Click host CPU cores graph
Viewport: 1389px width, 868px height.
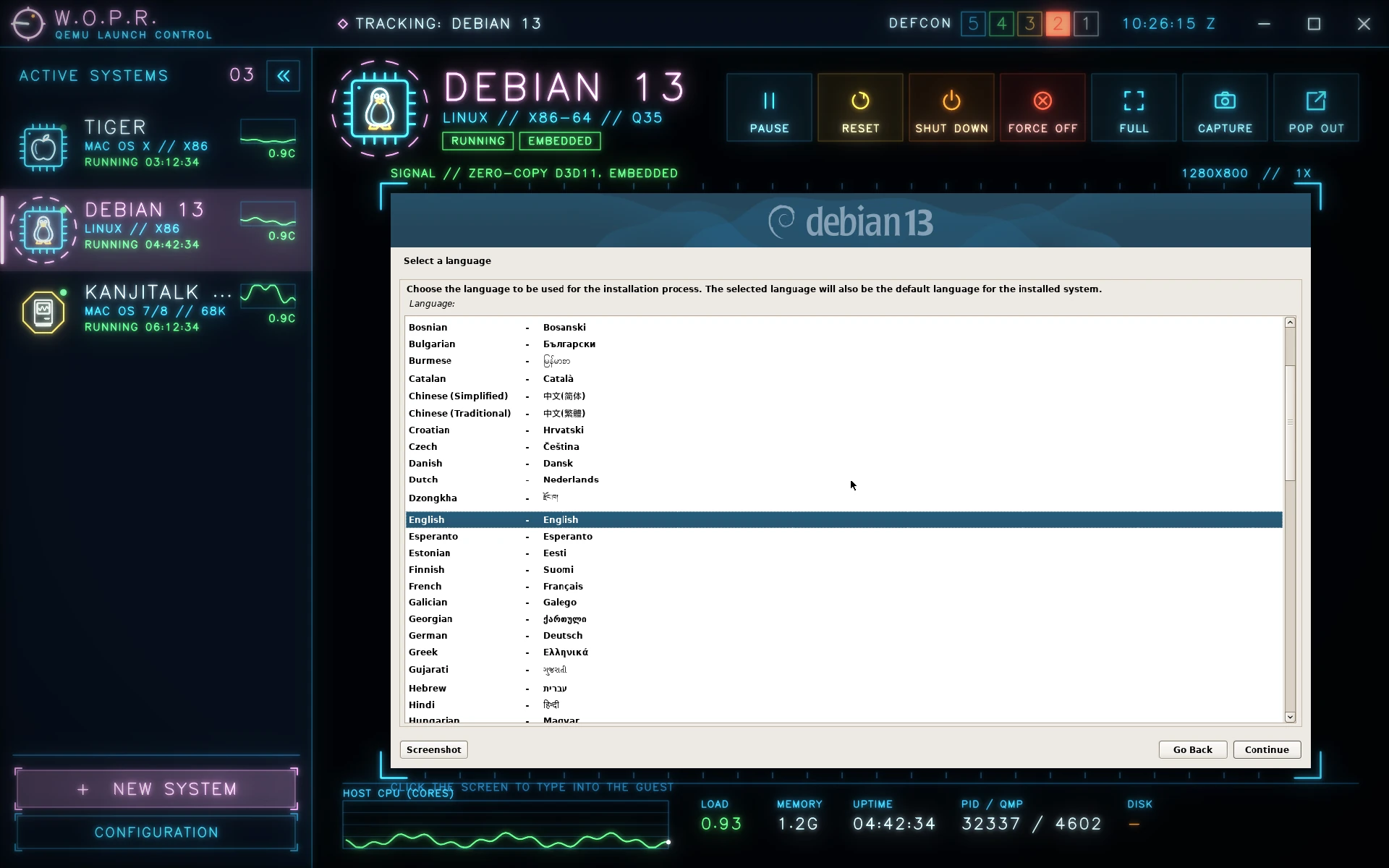(506, 825)
